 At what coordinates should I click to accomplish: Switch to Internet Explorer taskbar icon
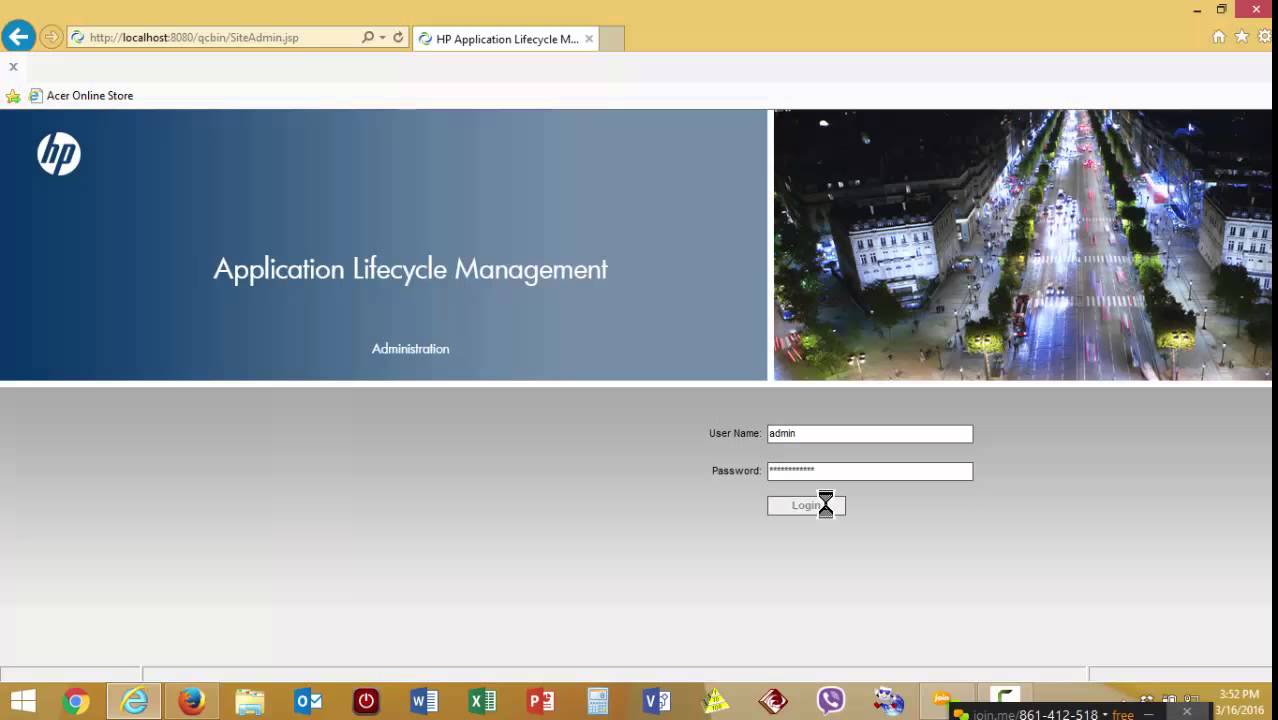(x=134, y=701)
